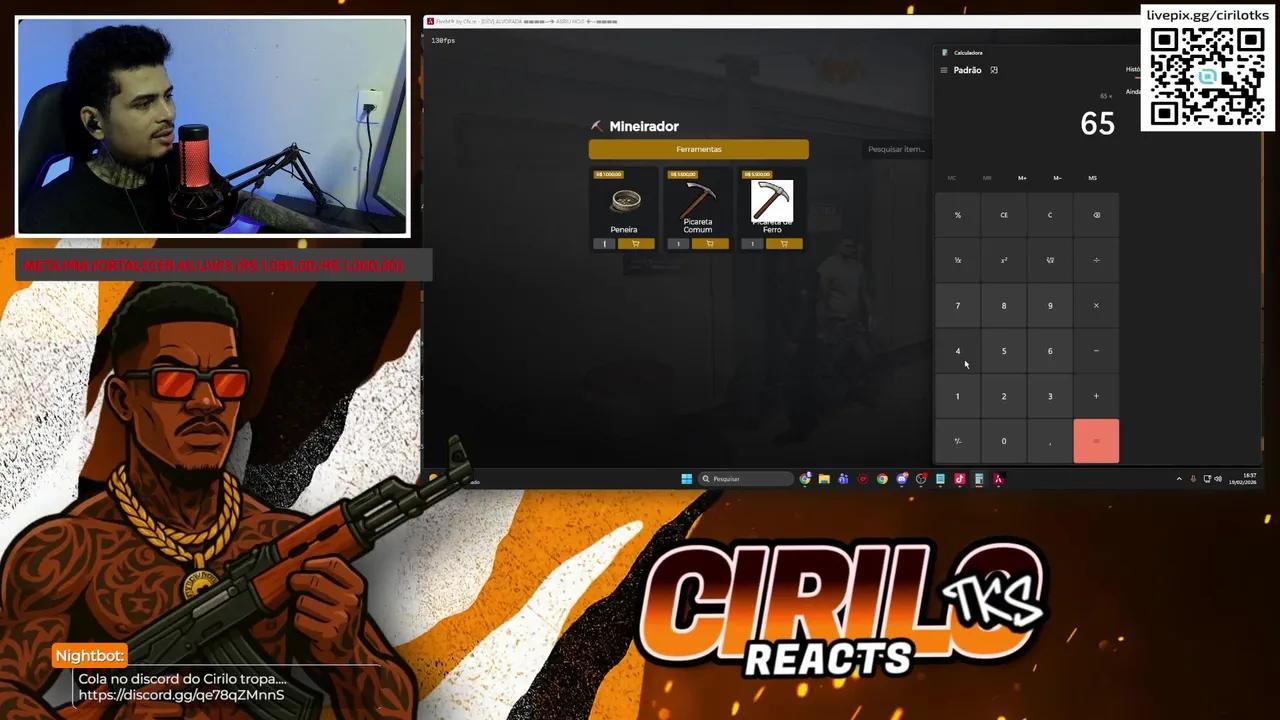Click the cart icon under Picareta de Ferro
Viewport: 1280px width, 720px height.
[783, 243]
